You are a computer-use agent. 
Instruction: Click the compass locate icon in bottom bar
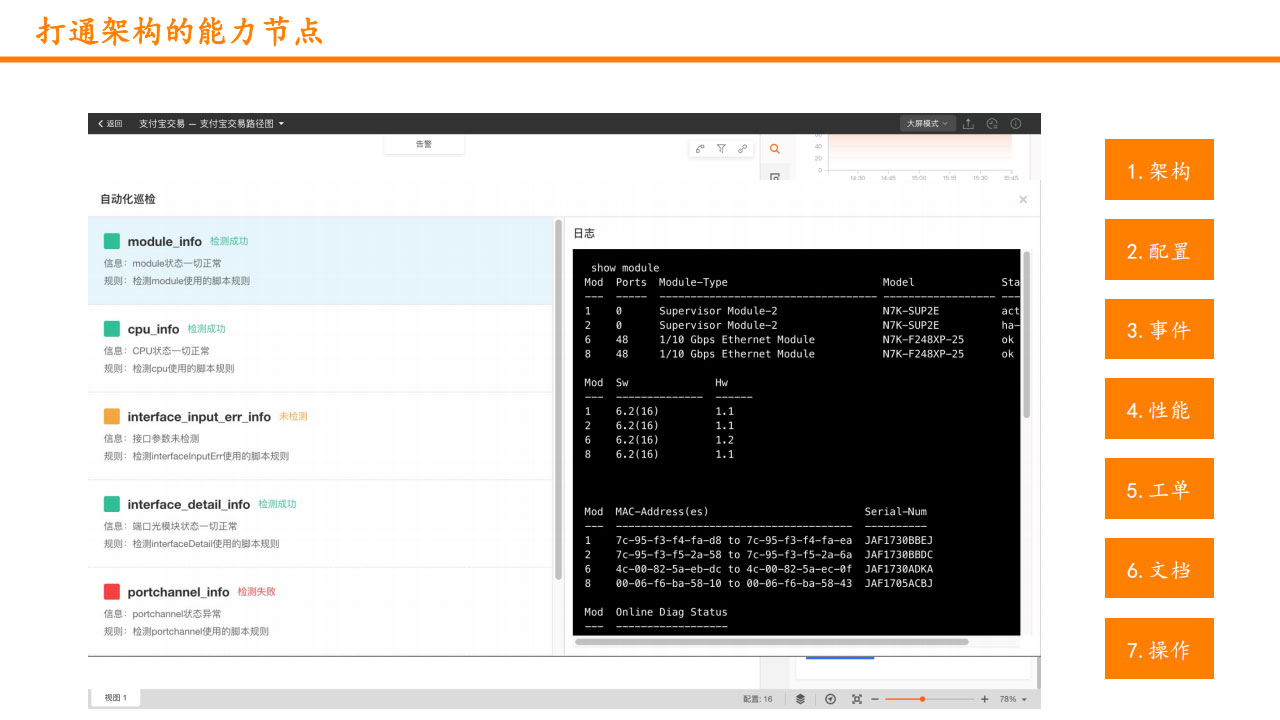click(830, 699)
